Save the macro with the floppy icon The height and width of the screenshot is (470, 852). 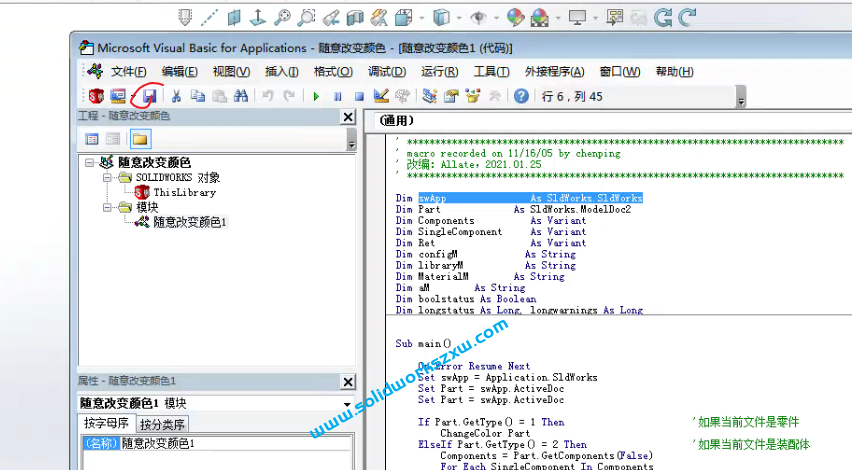(149, 96)
